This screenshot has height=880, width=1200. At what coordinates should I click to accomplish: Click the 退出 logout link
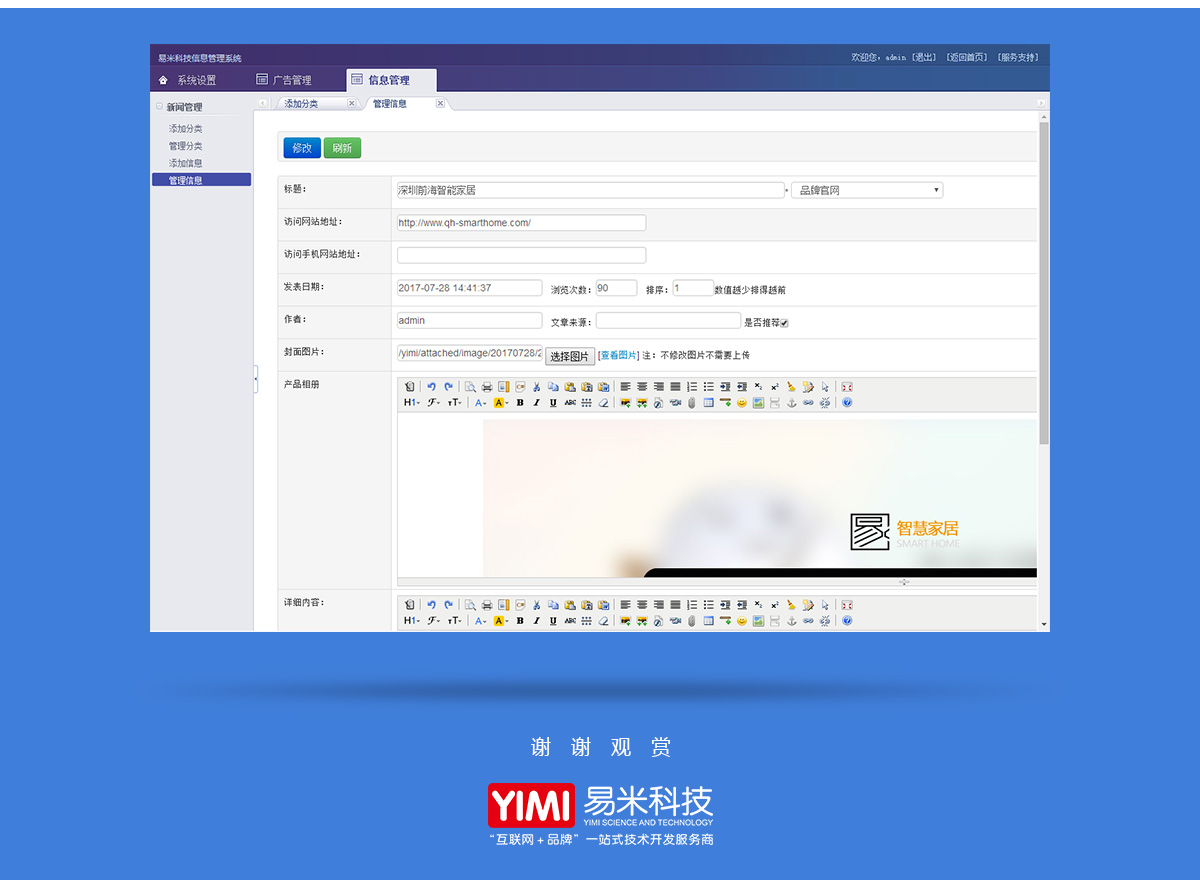(x=923, y=57)
